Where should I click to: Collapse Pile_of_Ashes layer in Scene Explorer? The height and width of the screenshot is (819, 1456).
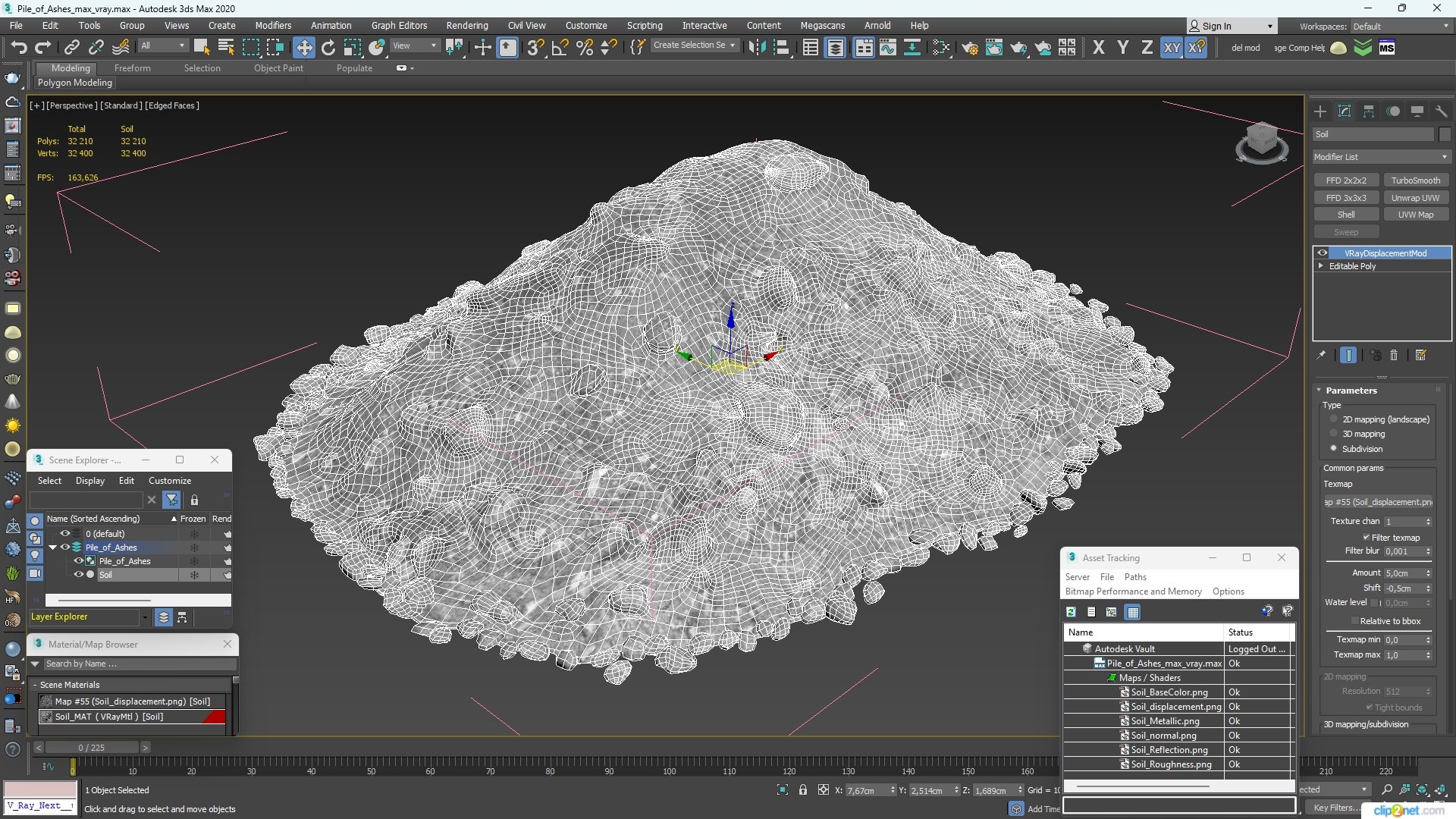(52, 548)
